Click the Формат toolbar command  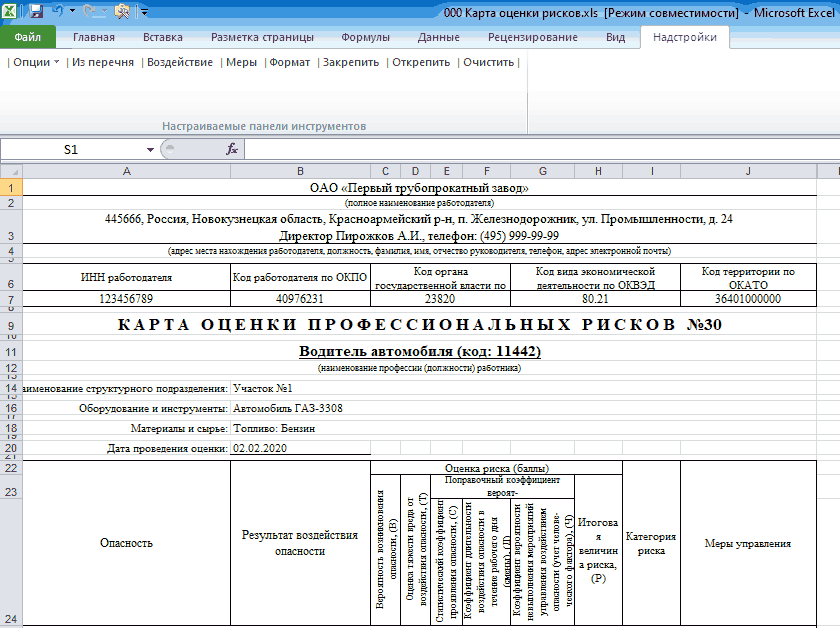pos(289,62)
